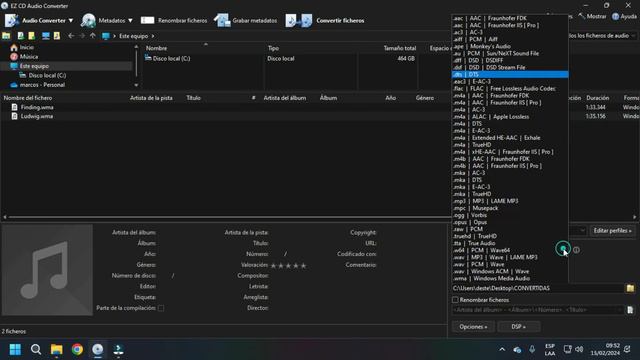The height and width of the screenshot is (360, 640).
Task: Sort by Nombre del fichero column
Action: [x=28, y=98]
